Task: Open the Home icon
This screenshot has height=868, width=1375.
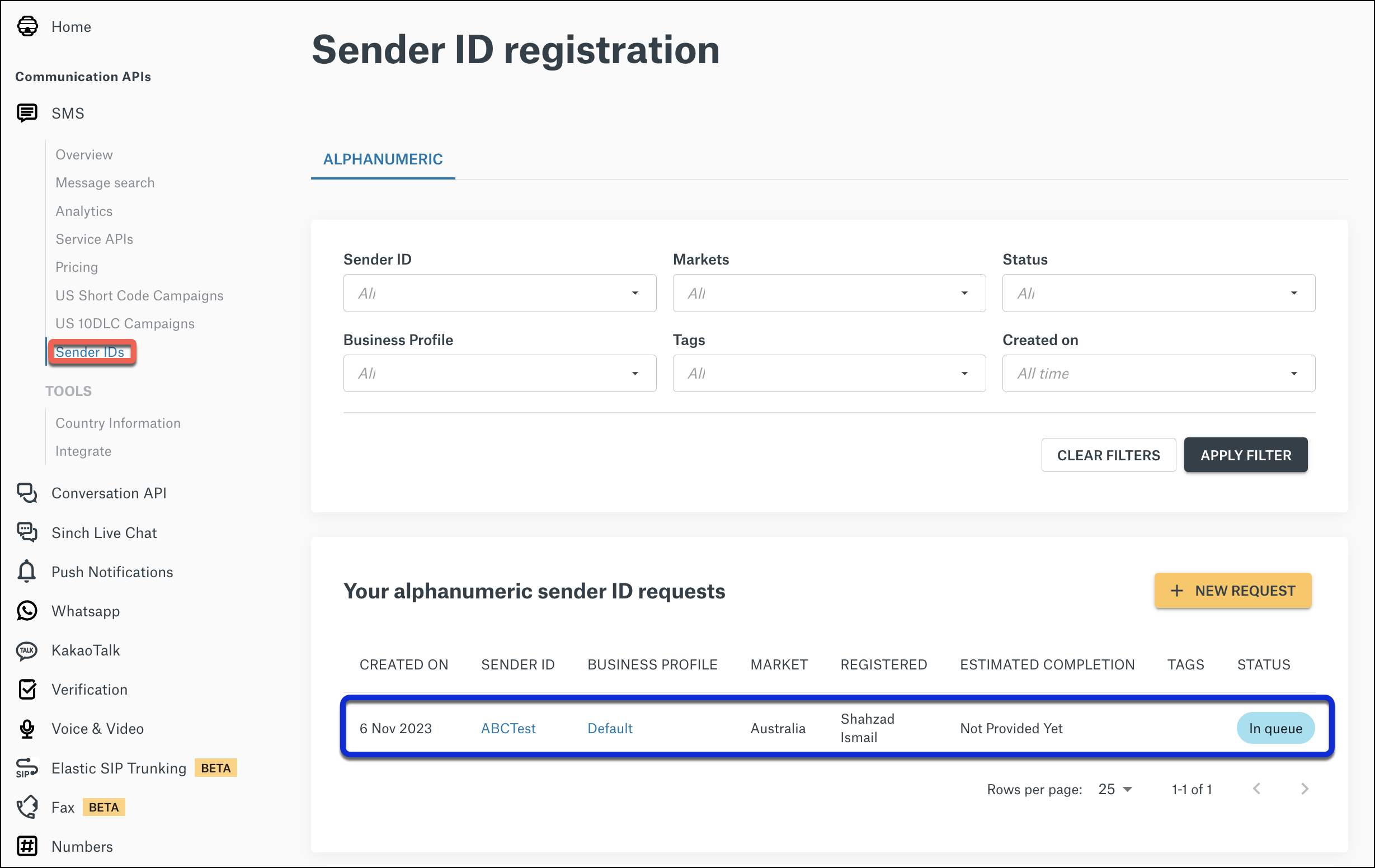Action: coord(27,26)
